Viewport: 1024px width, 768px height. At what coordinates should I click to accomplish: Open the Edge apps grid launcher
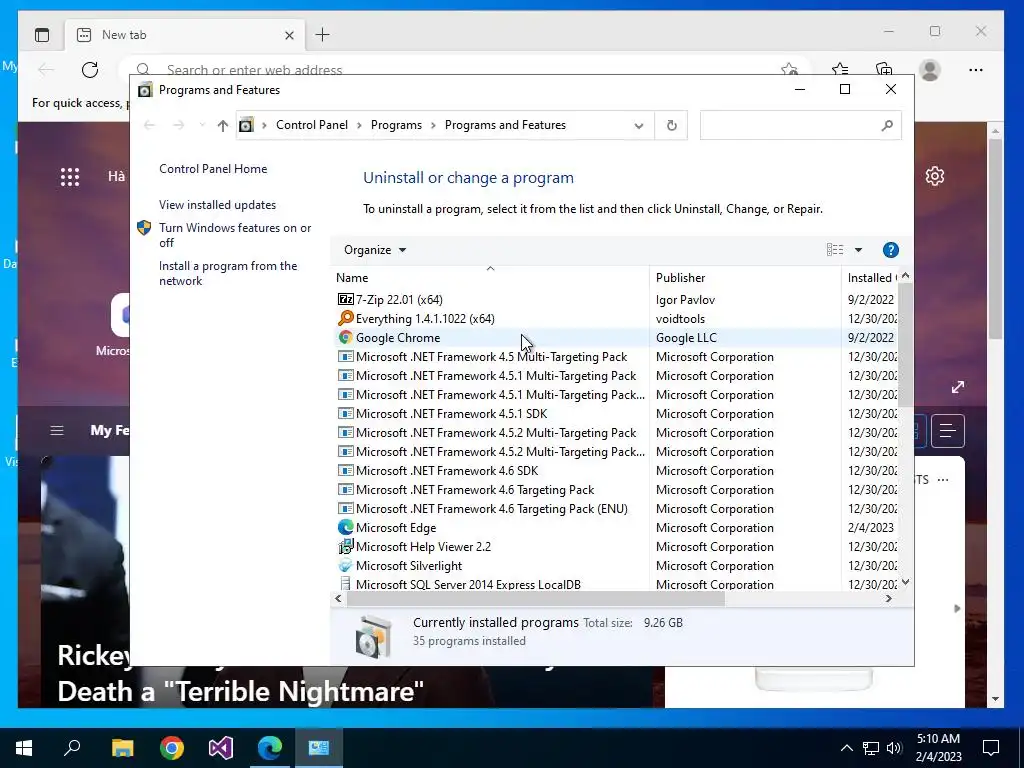pyautogui.click(x=70, y=177)
